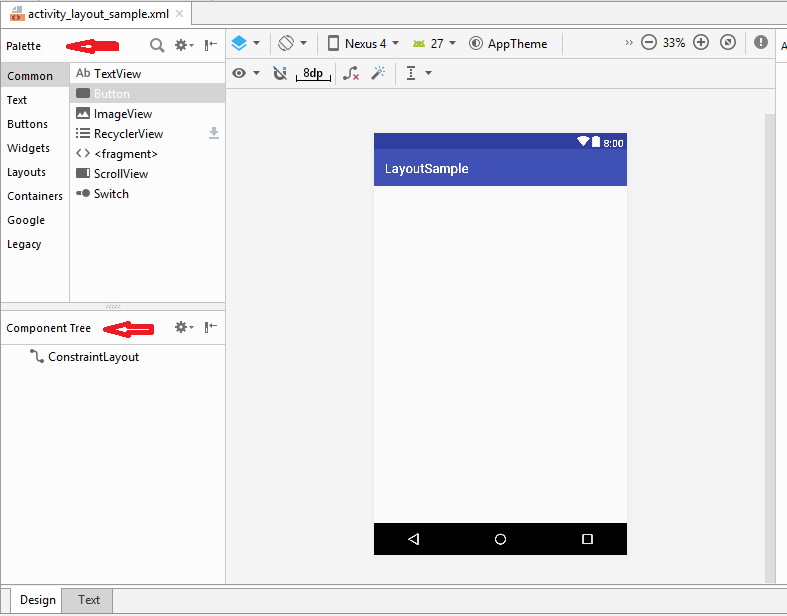This screenshot has width=787, height=616.
Task: Show warnings and errors icon
Action: click(761, 43)
